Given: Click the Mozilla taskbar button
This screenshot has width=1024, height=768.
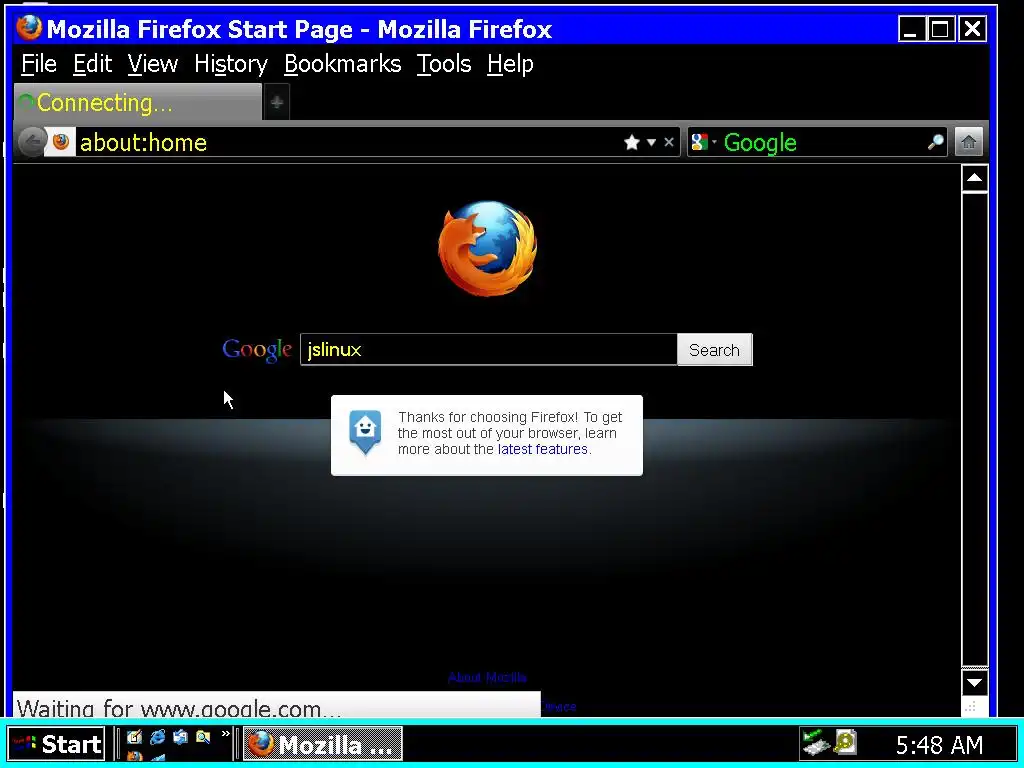Looking at the screenshot, I should (x=323, y=744).
